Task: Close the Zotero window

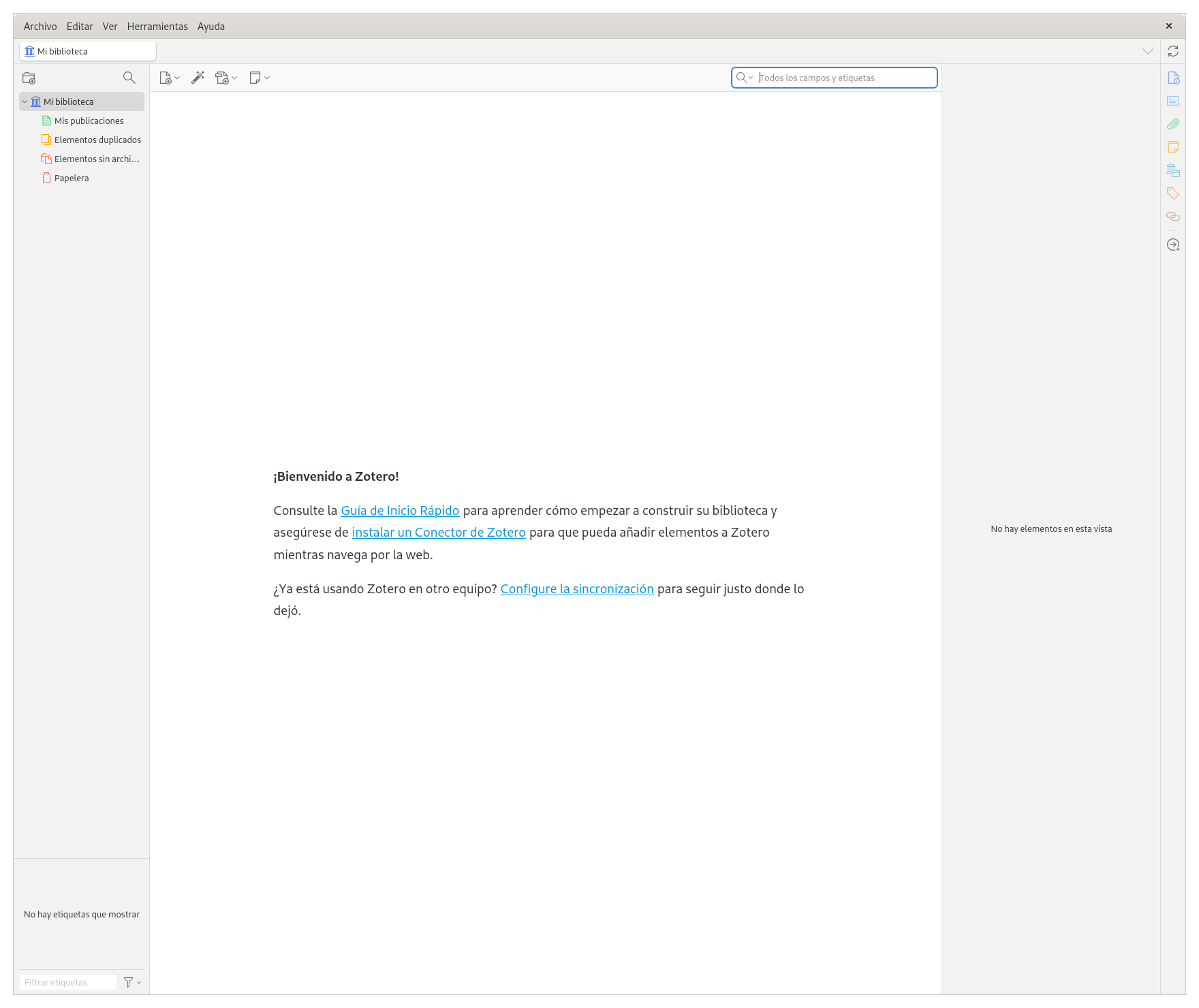Action: point(1169,26)
